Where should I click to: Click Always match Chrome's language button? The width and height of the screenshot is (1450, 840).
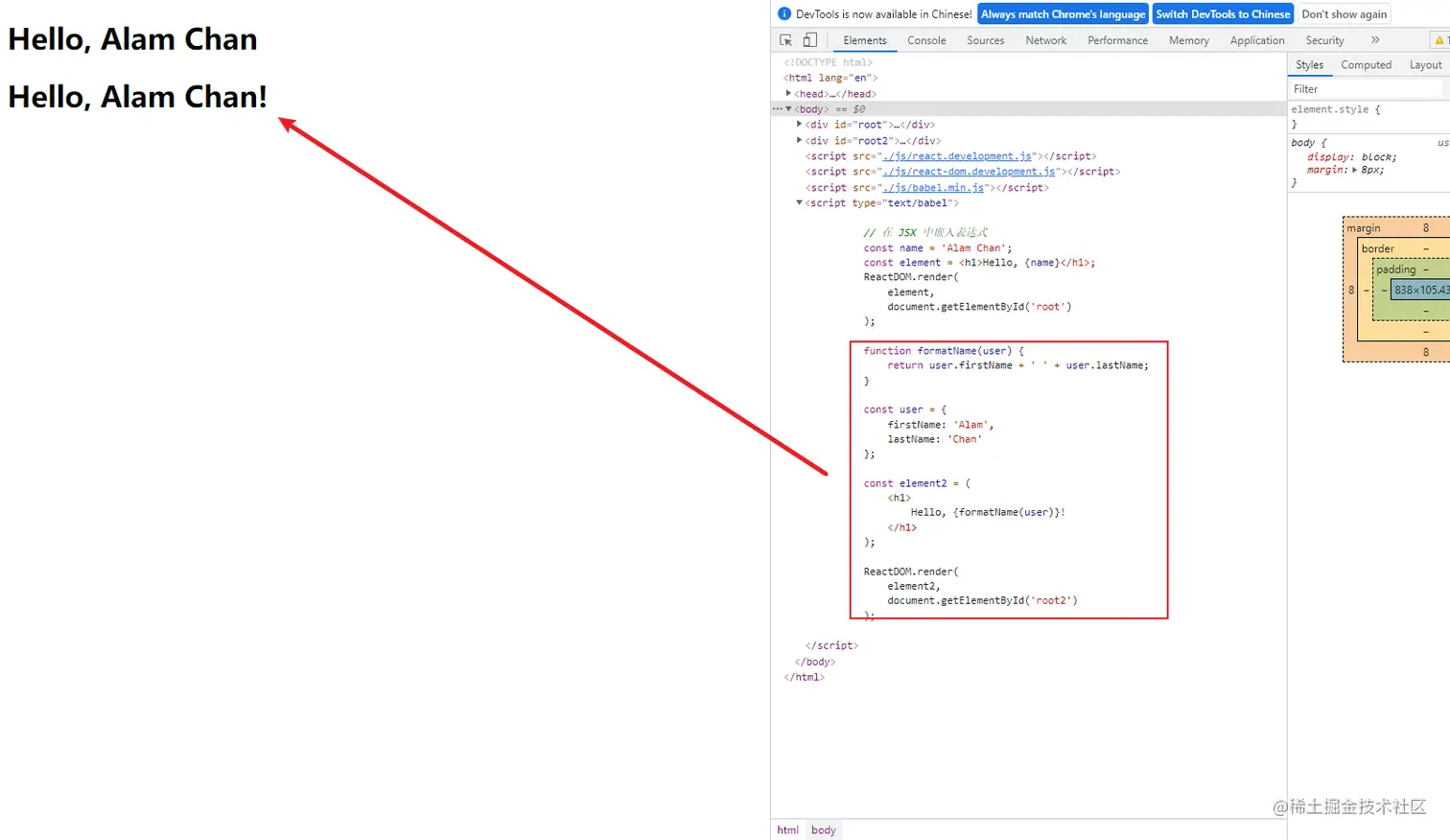(1064, 14)
